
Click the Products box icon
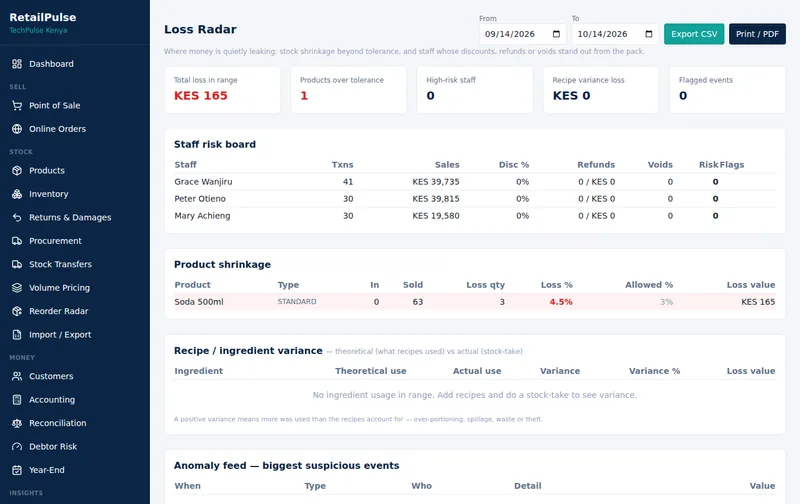[x=17, y=170]
